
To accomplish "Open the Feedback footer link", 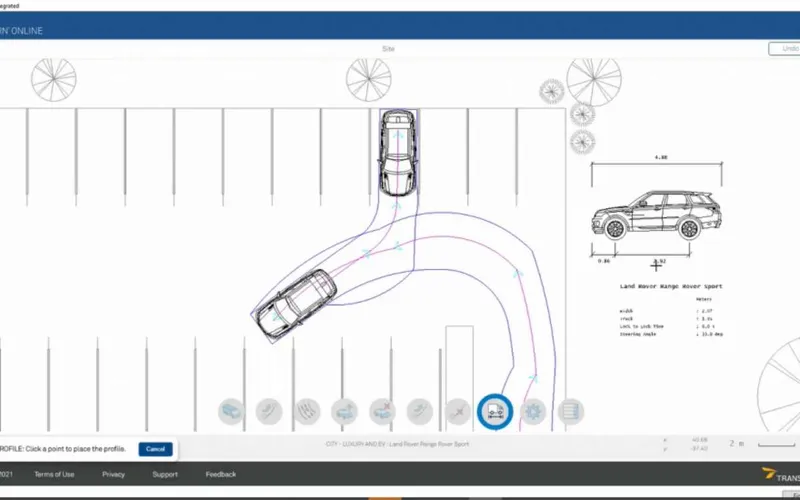I will pos(221,474).
